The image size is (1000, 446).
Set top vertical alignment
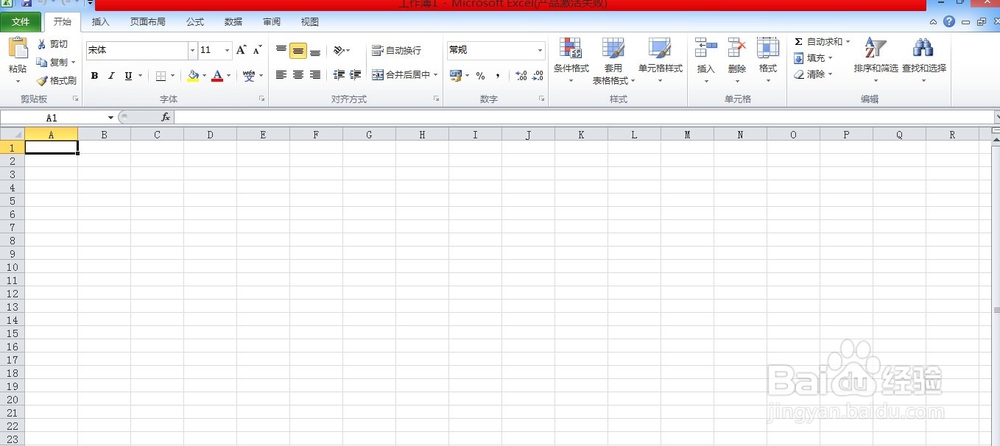pos(281,50)
